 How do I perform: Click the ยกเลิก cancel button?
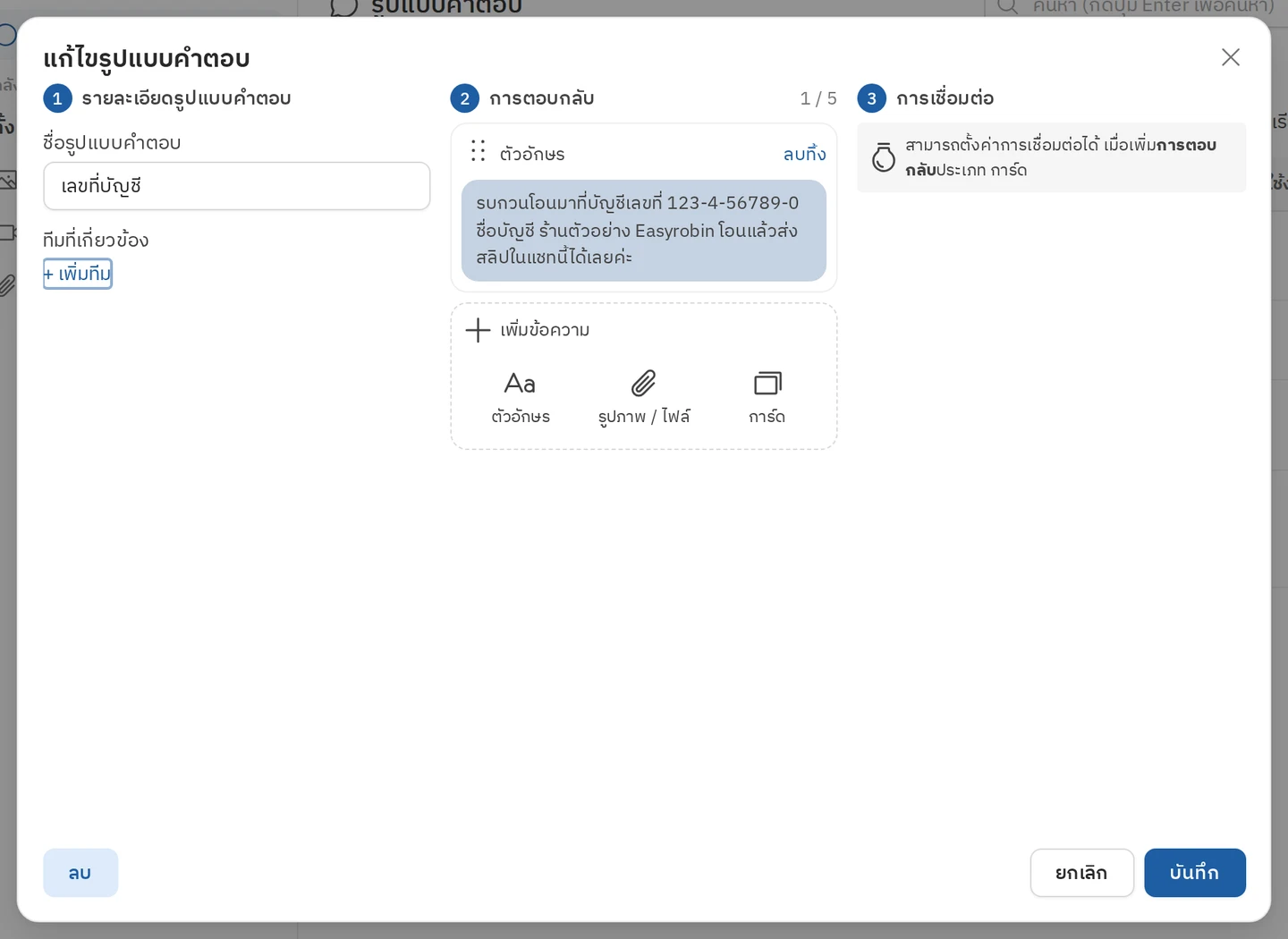click(x=1081, y=873)
